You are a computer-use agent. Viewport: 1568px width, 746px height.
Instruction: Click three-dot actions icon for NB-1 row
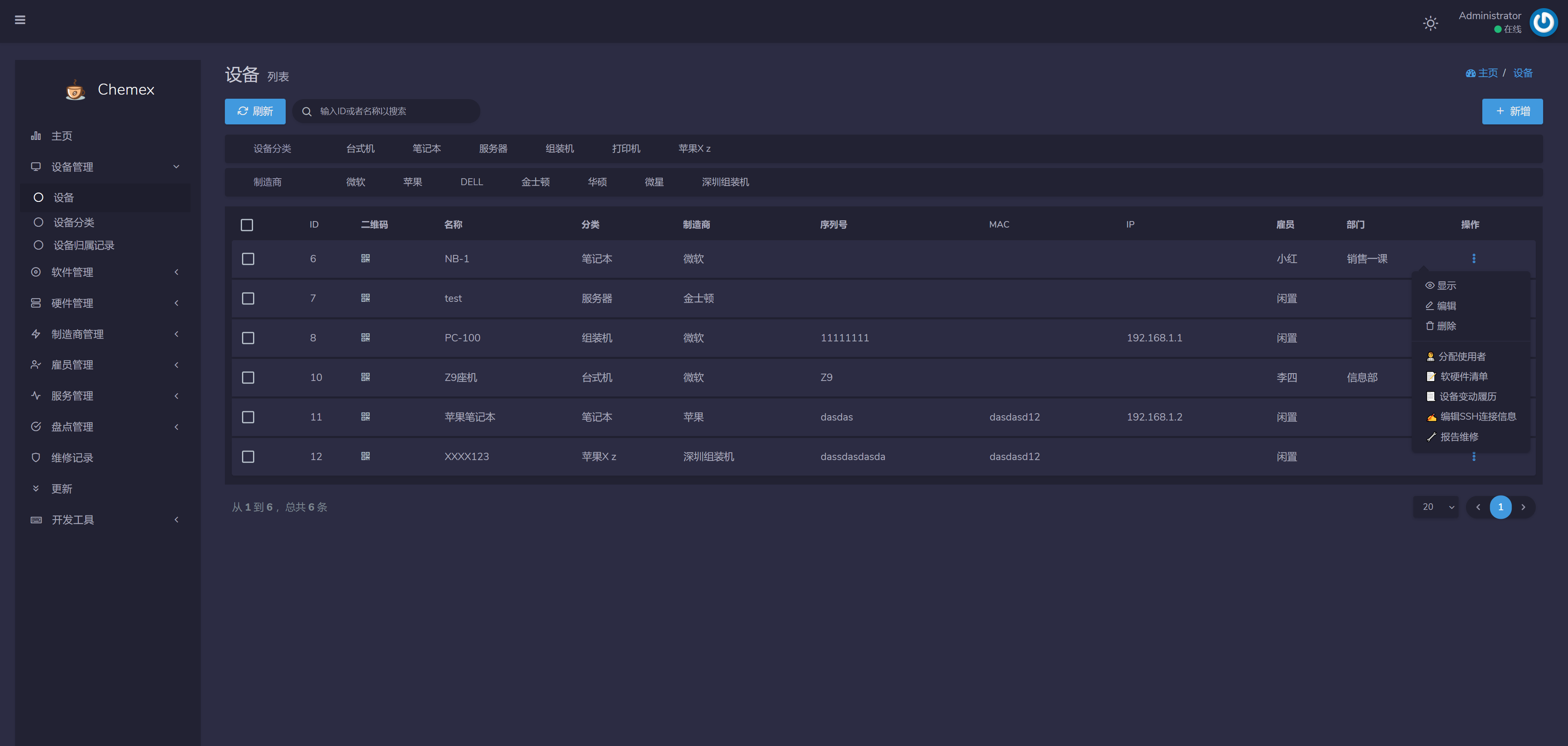(x=1474, y=259)
